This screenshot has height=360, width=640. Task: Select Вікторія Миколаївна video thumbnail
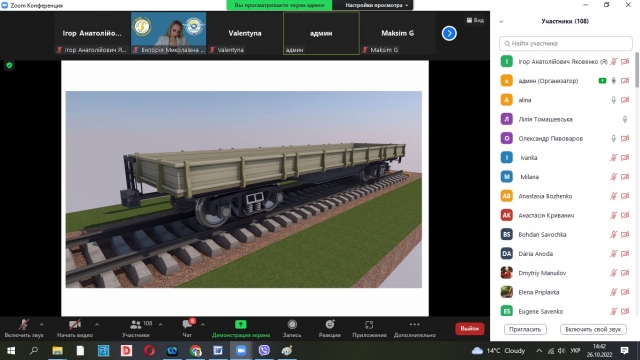tap(168, 33)
